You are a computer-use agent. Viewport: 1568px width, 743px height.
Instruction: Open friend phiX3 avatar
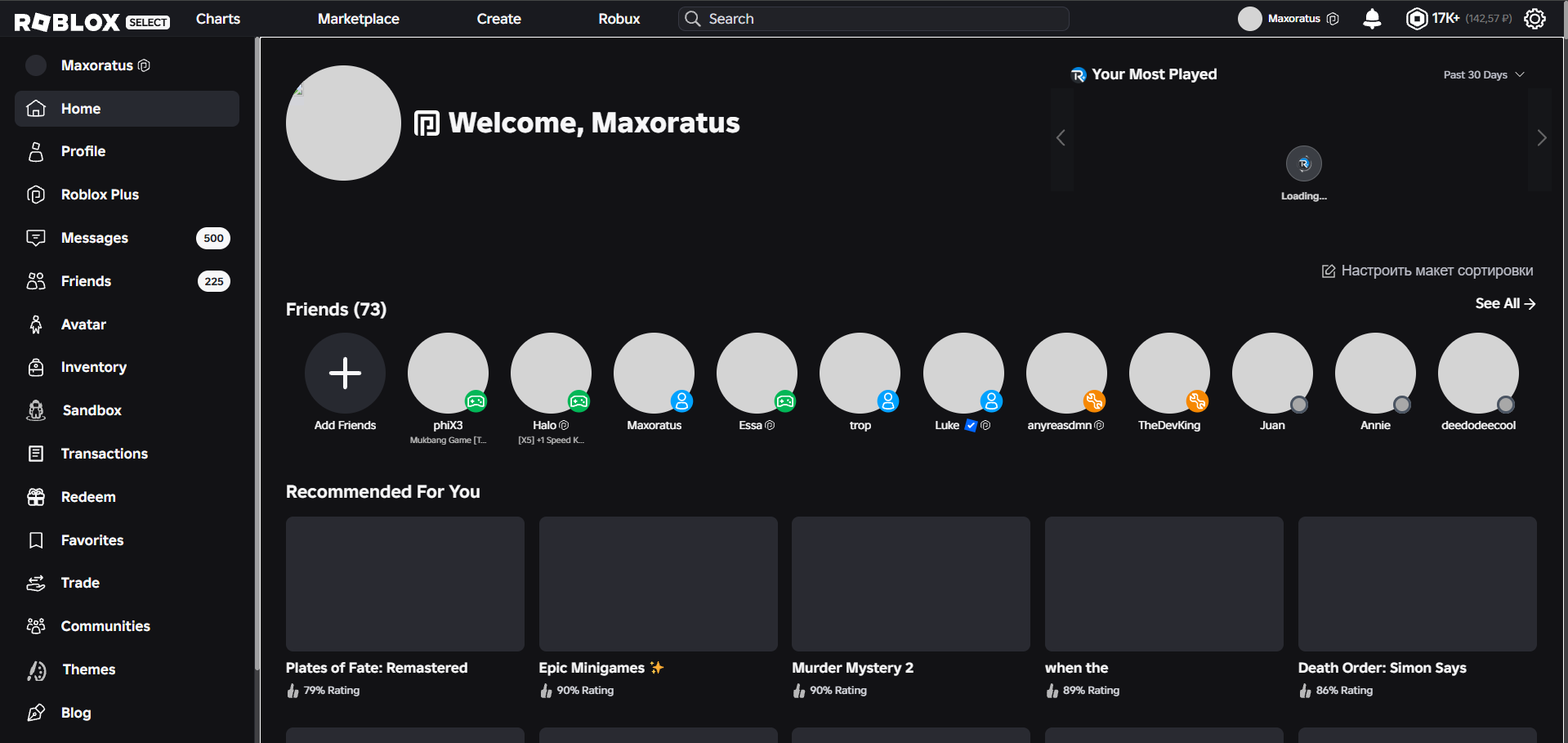pos(448,373)
